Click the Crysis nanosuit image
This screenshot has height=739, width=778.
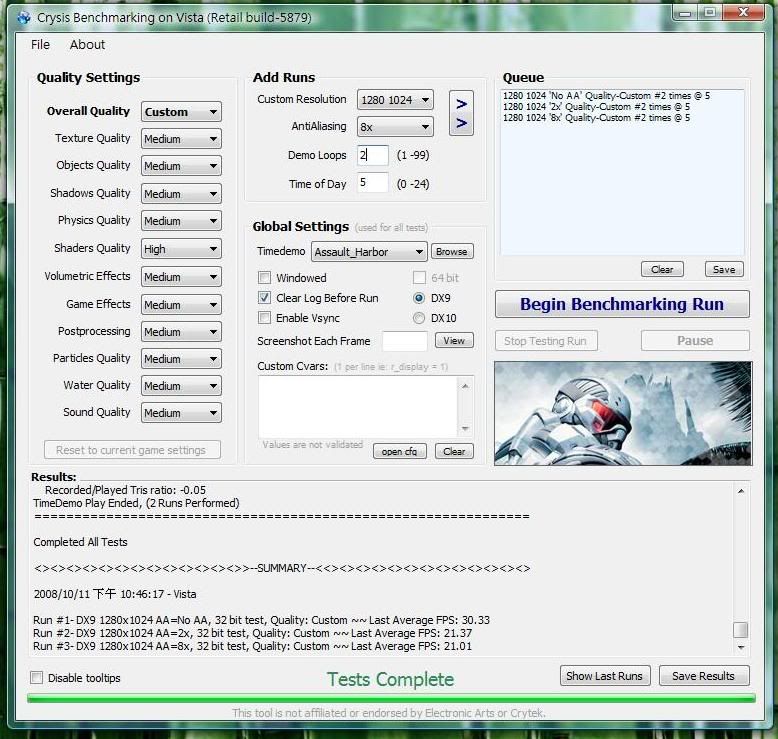pos(623,413)
